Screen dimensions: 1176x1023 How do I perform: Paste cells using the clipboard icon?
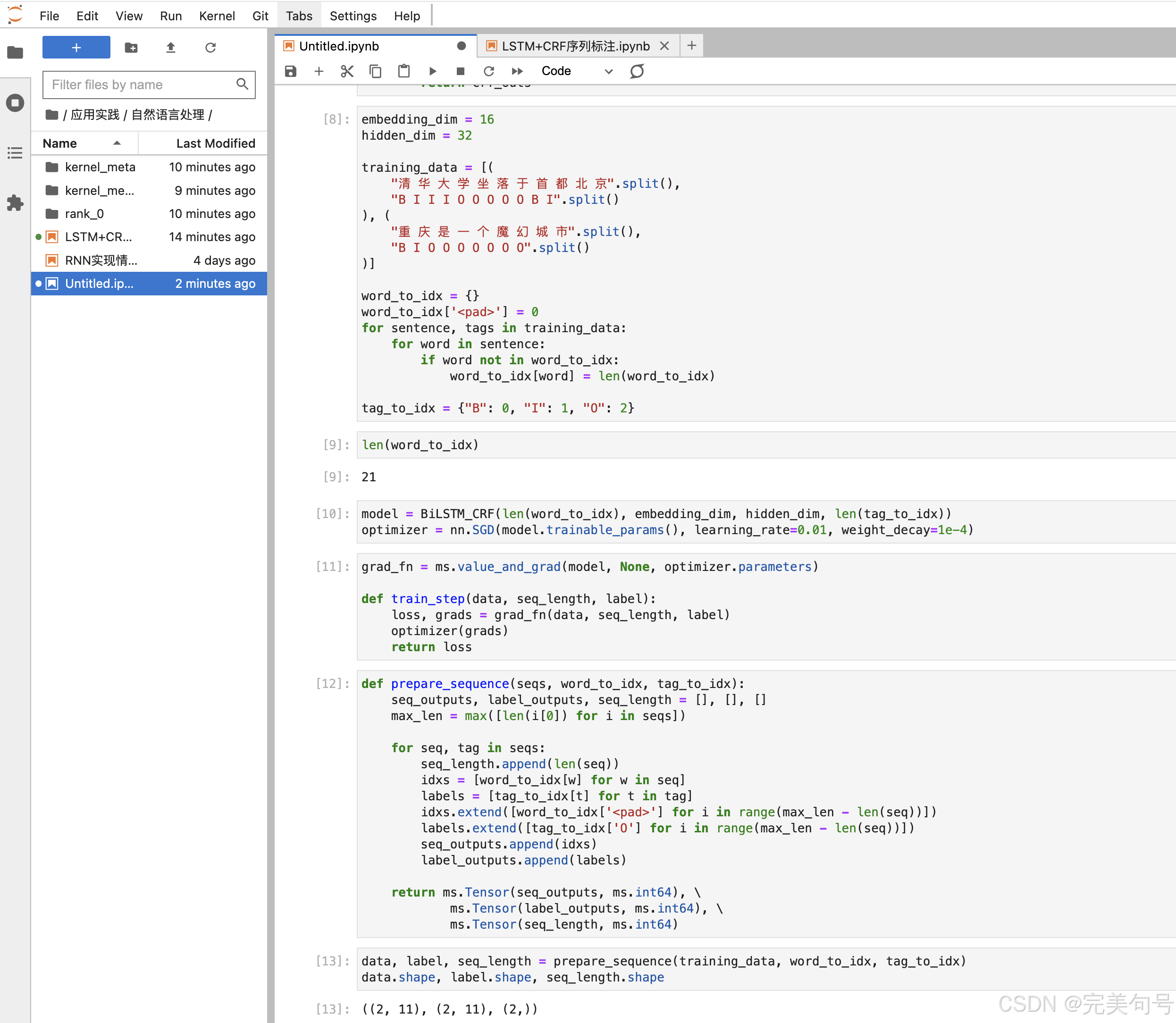pos(403,71)
